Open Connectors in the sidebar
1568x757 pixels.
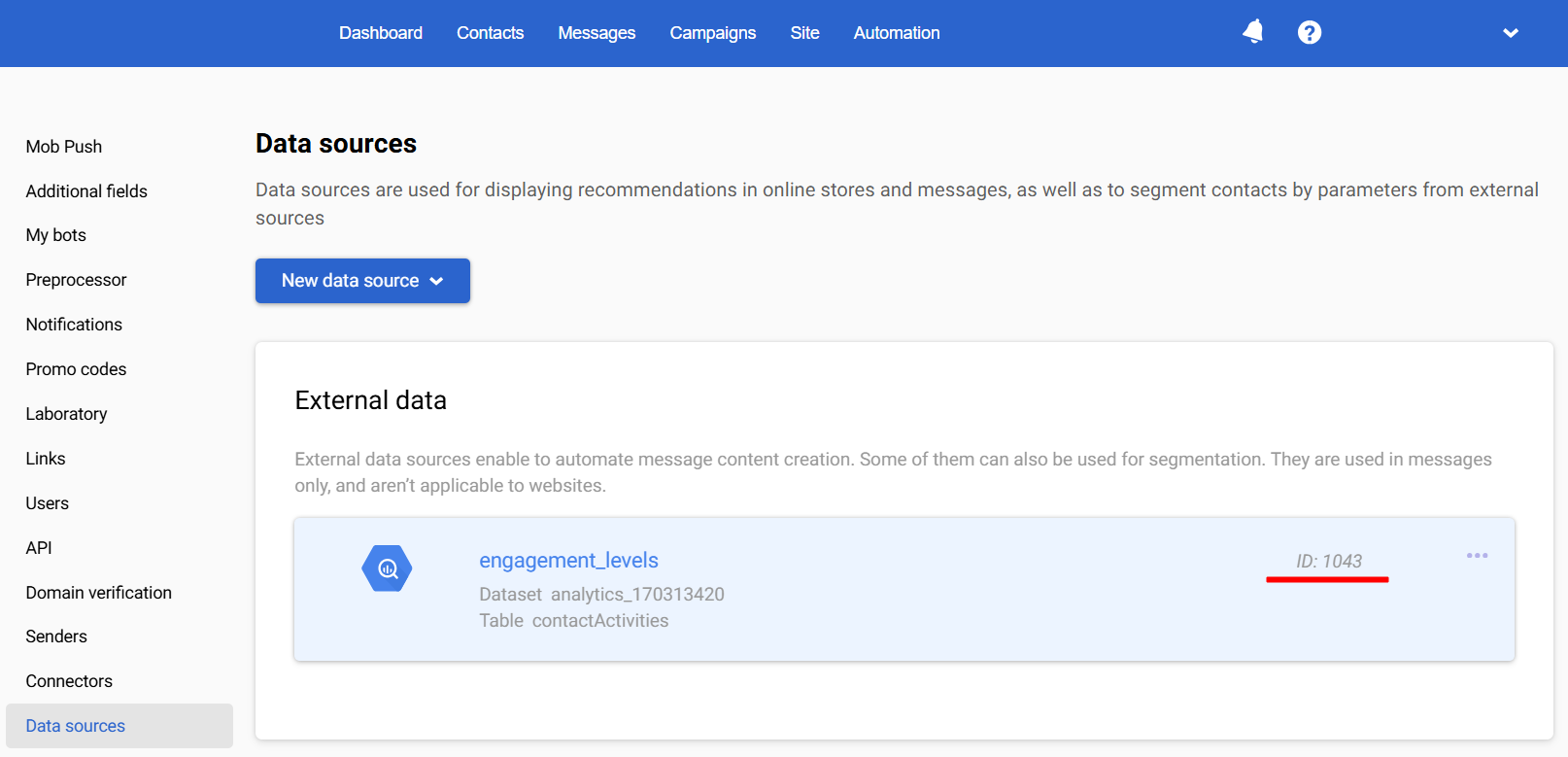coord(69,681)
